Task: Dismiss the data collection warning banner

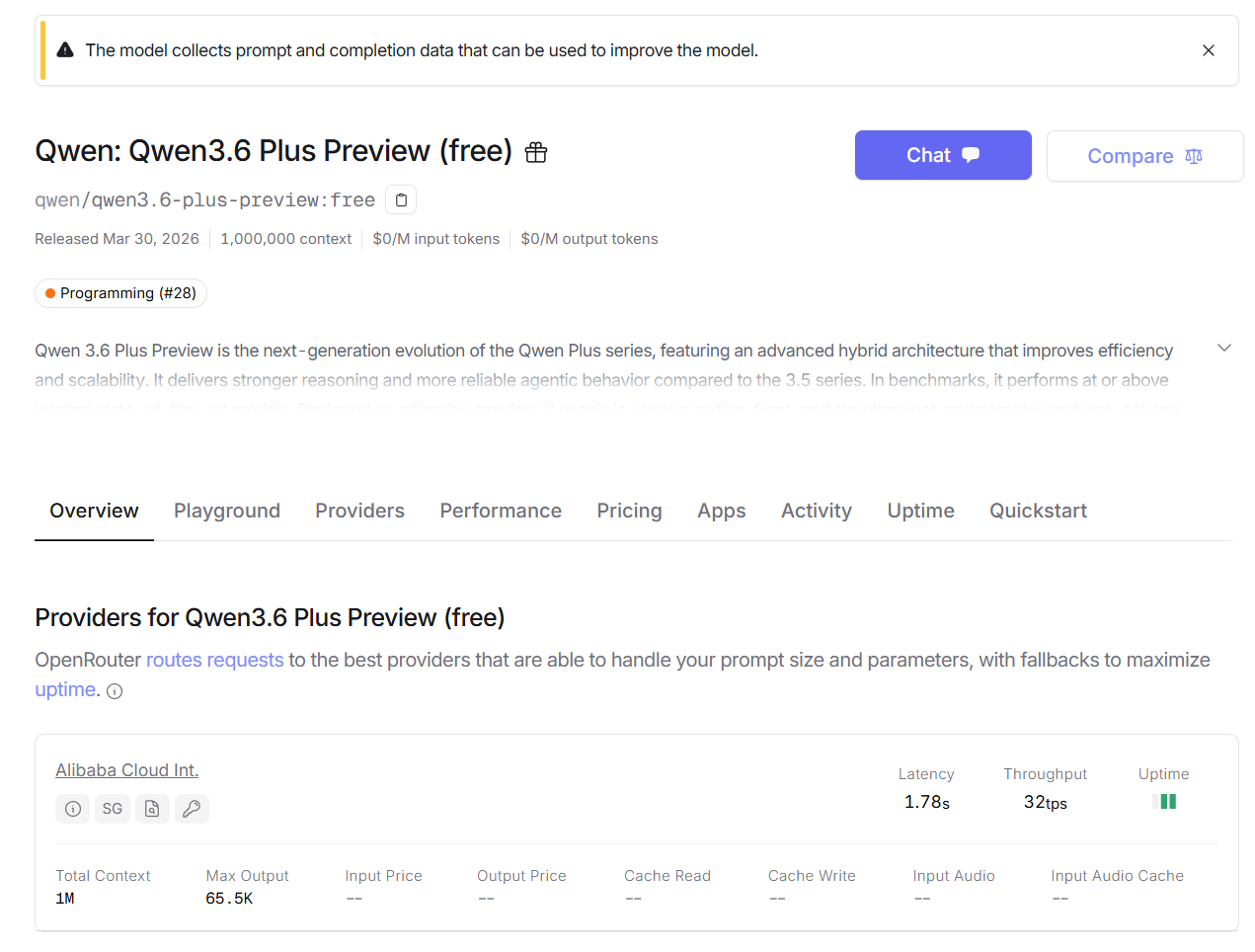Action: 1208,50
